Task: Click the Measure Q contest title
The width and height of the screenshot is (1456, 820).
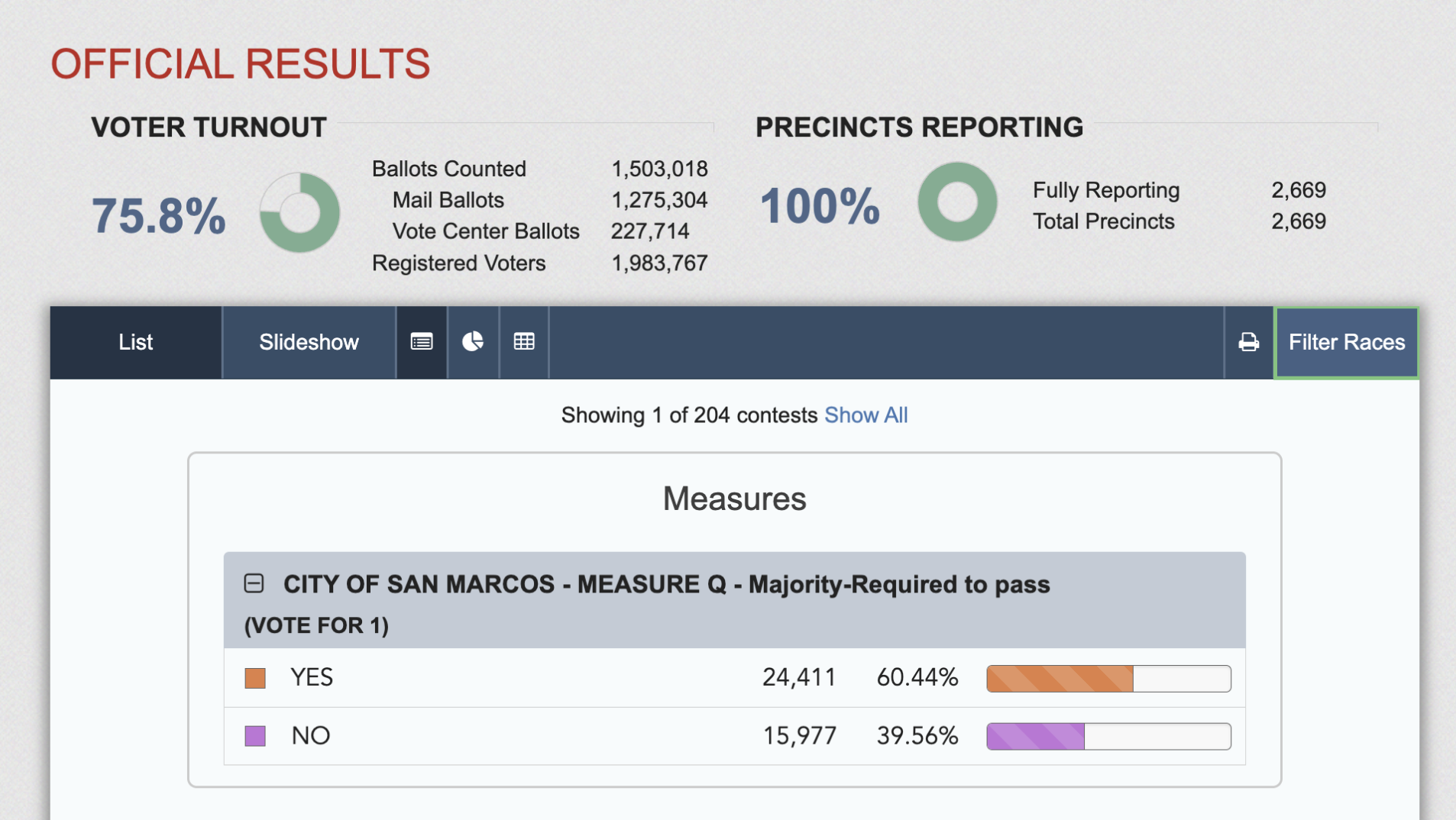Action: [666, 584]
